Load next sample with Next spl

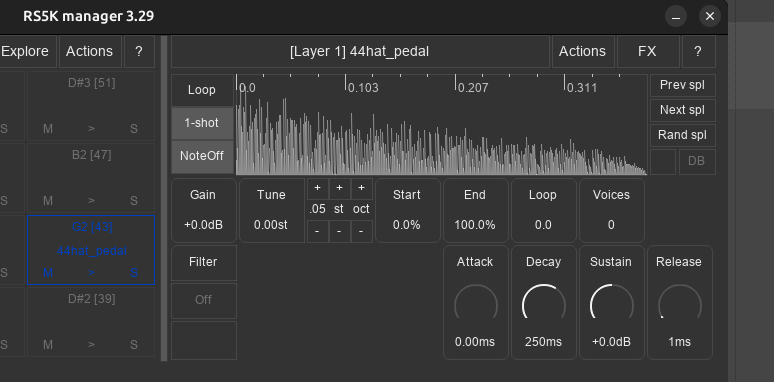(x=682, y=110)
